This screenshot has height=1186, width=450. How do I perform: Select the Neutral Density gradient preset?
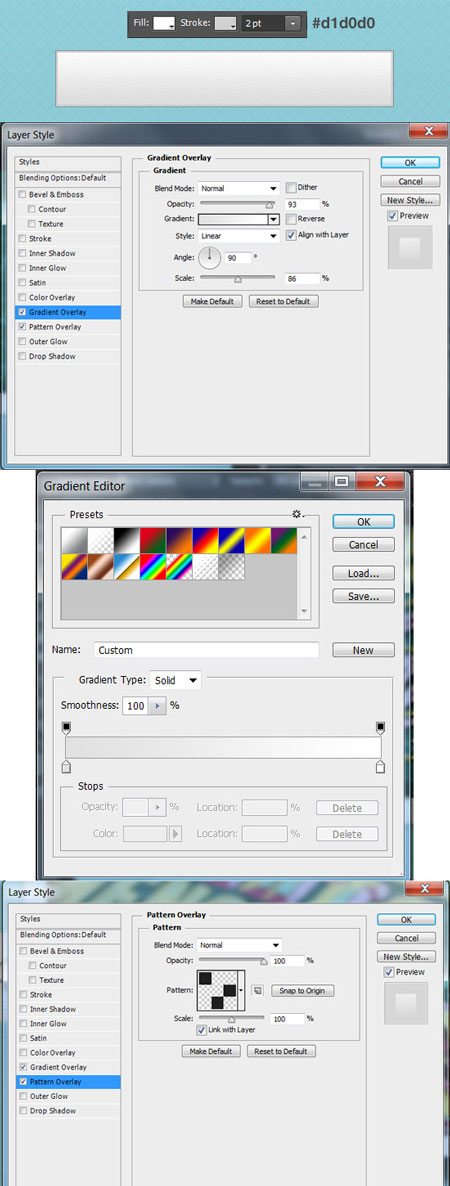point(231,567)
